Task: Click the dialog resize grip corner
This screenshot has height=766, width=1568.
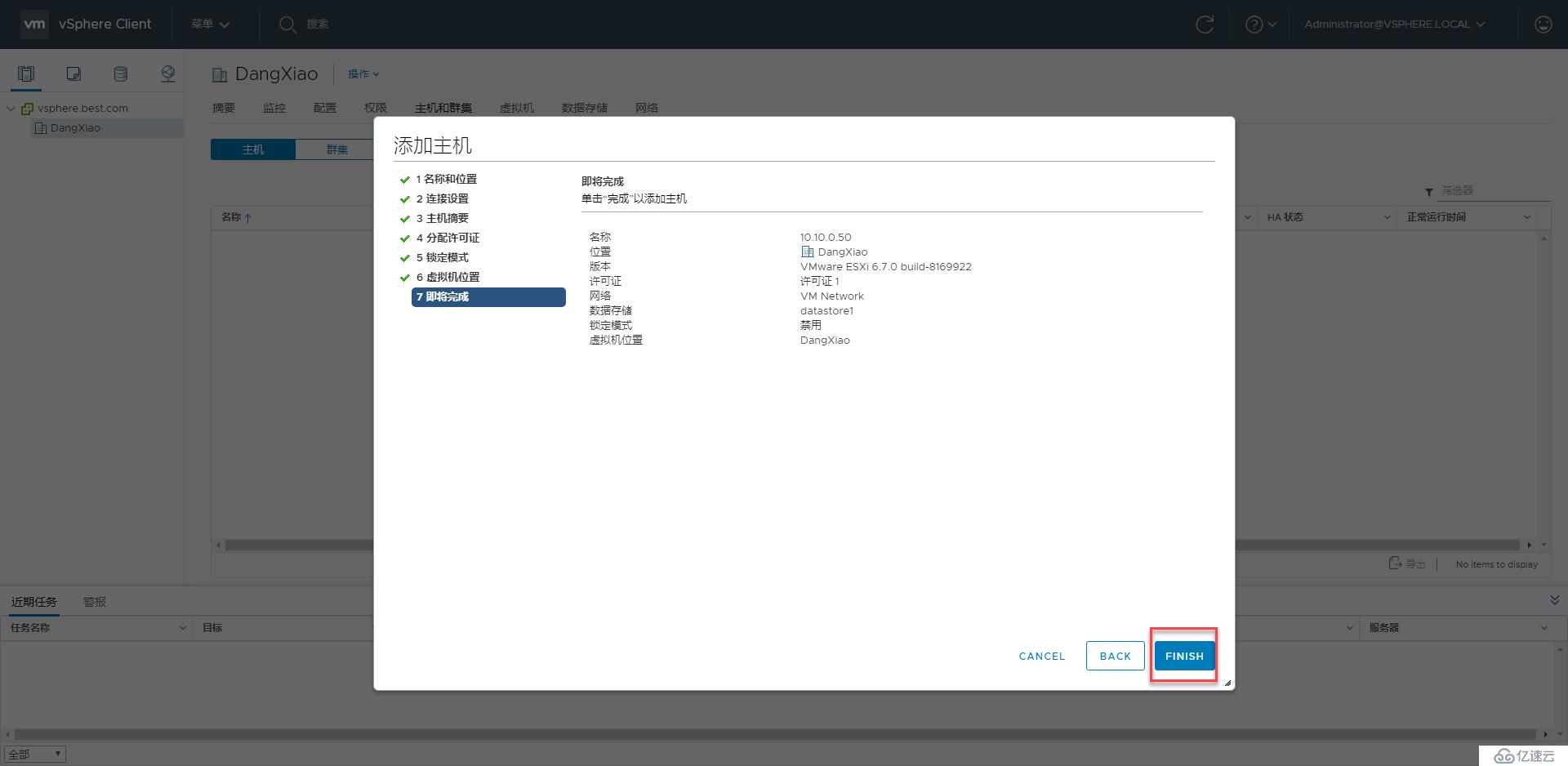Action: coord(1227,683)
